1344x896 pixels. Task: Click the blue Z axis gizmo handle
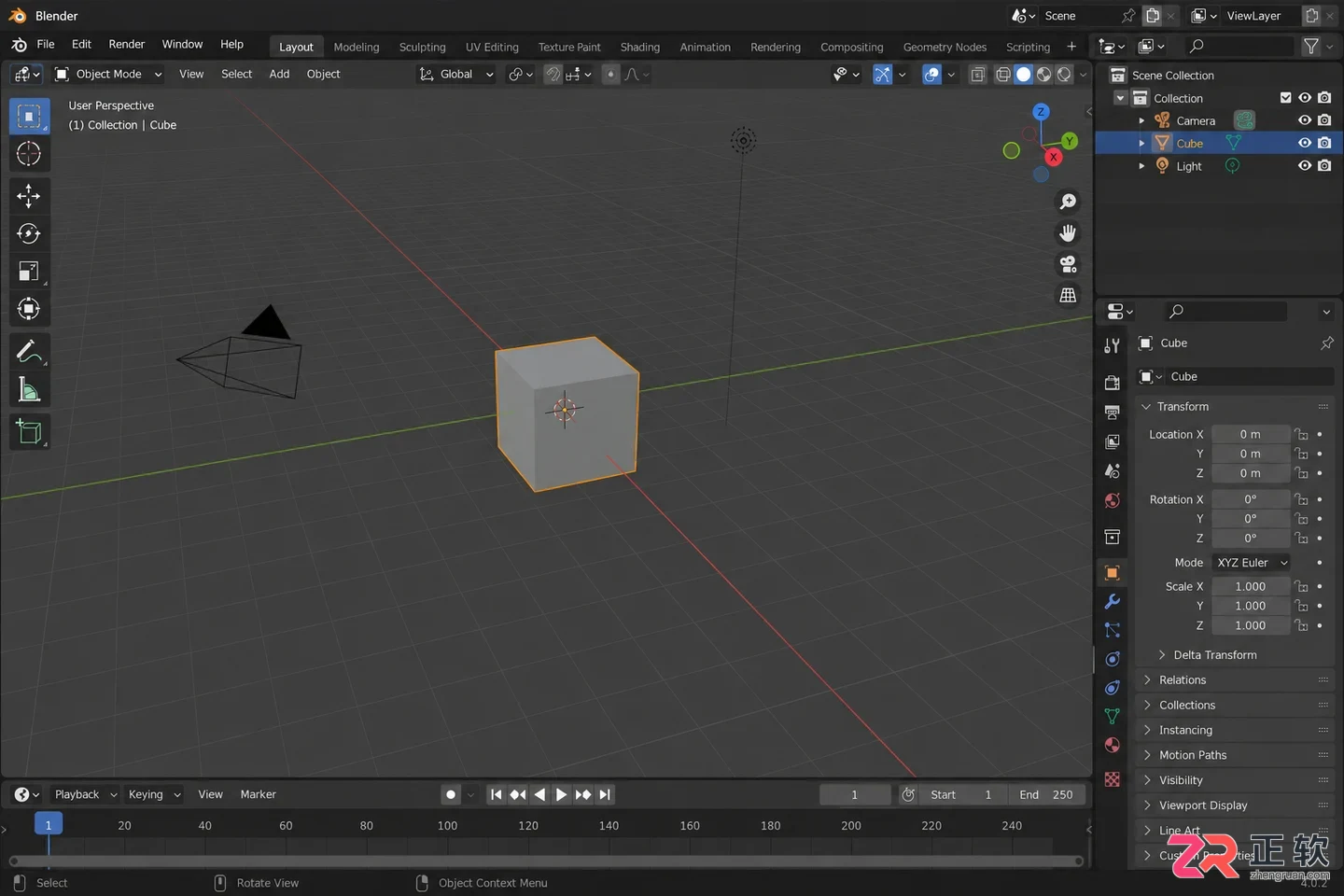point(1041,111)
